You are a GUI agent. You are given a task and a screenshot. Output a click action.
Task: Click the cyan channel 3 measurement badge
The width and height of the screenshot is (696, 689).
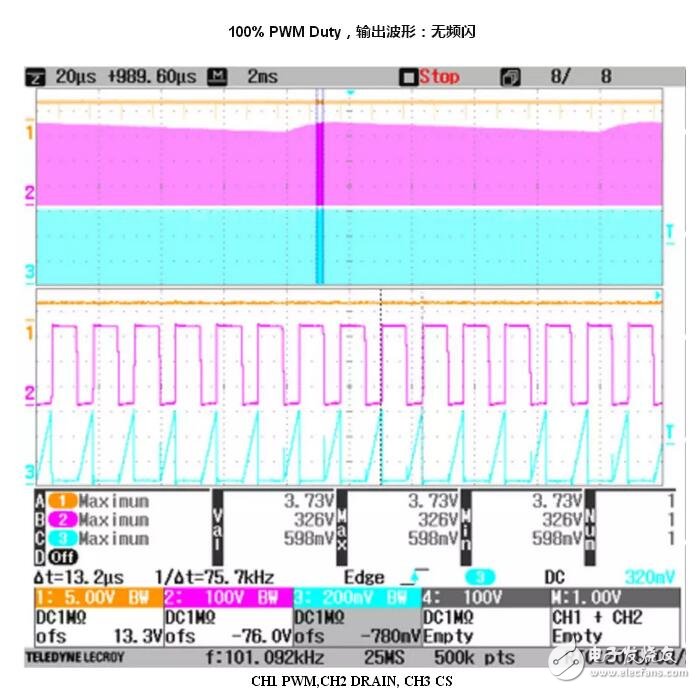click(x=62, y=539)
